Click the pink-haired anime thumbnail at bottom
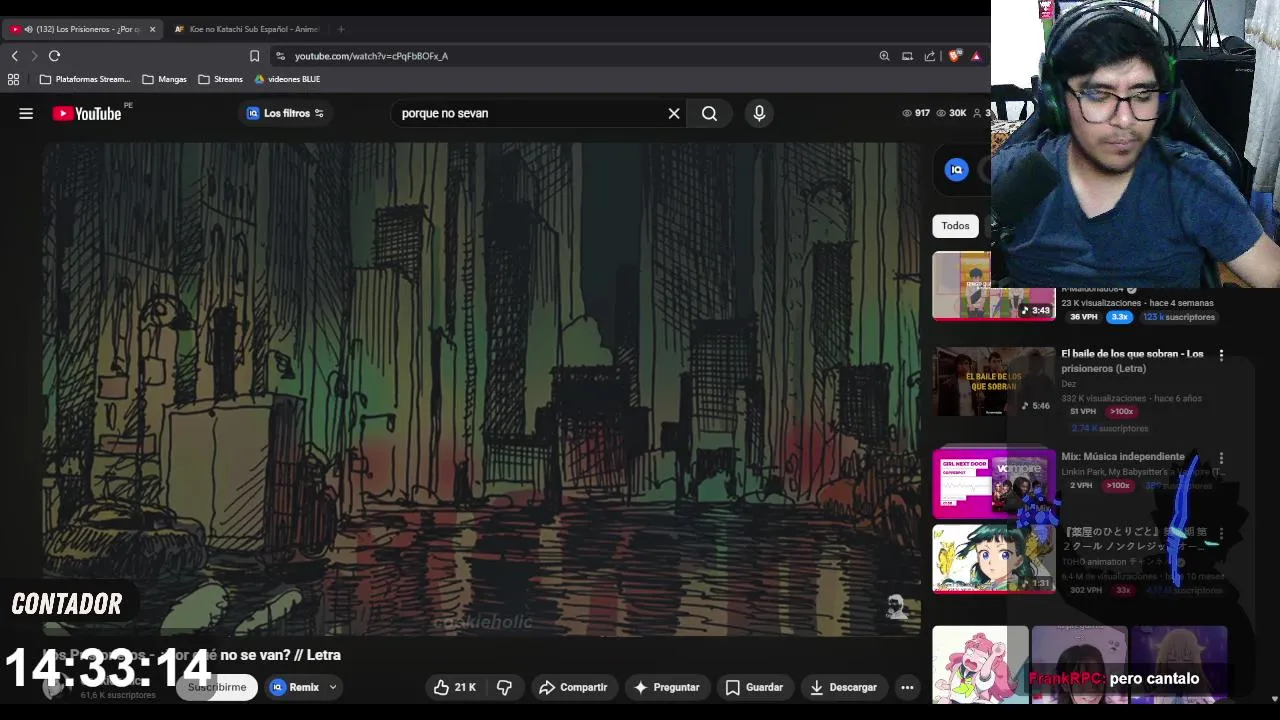 (x=980, y=665)
